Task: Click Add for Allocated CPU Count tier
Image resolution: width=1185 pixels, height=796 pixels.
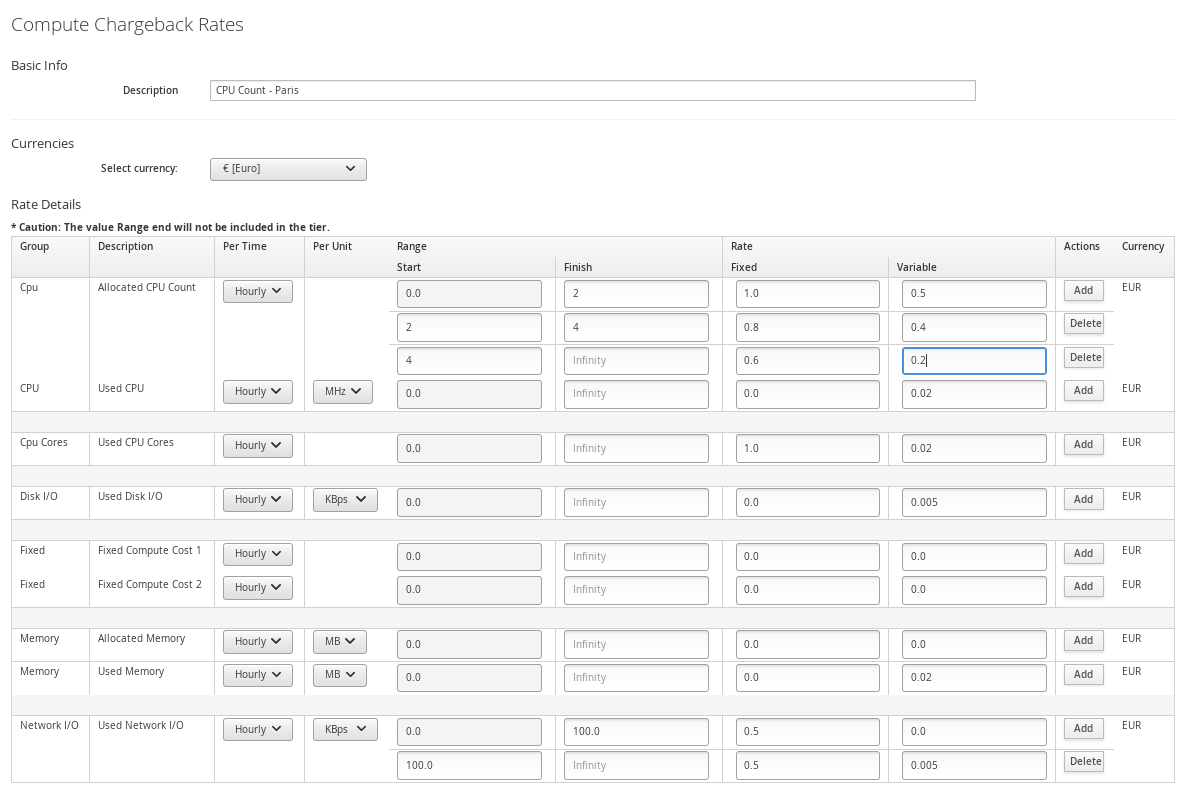Action: pyautogui.click(x=1083, y=290)
